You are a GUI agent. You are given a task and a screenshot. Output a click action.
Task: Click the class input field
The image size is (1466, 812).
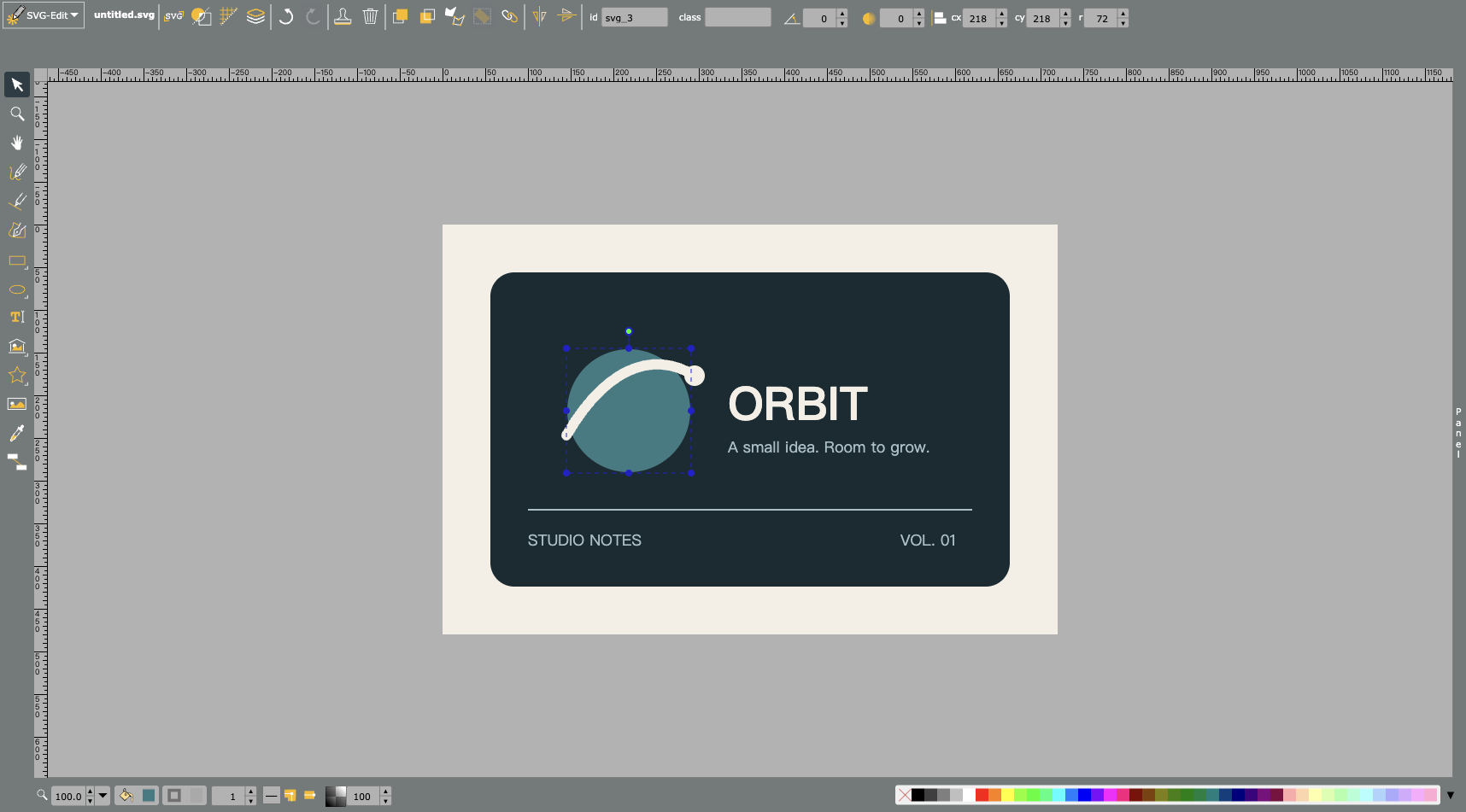tap(737, 17)
